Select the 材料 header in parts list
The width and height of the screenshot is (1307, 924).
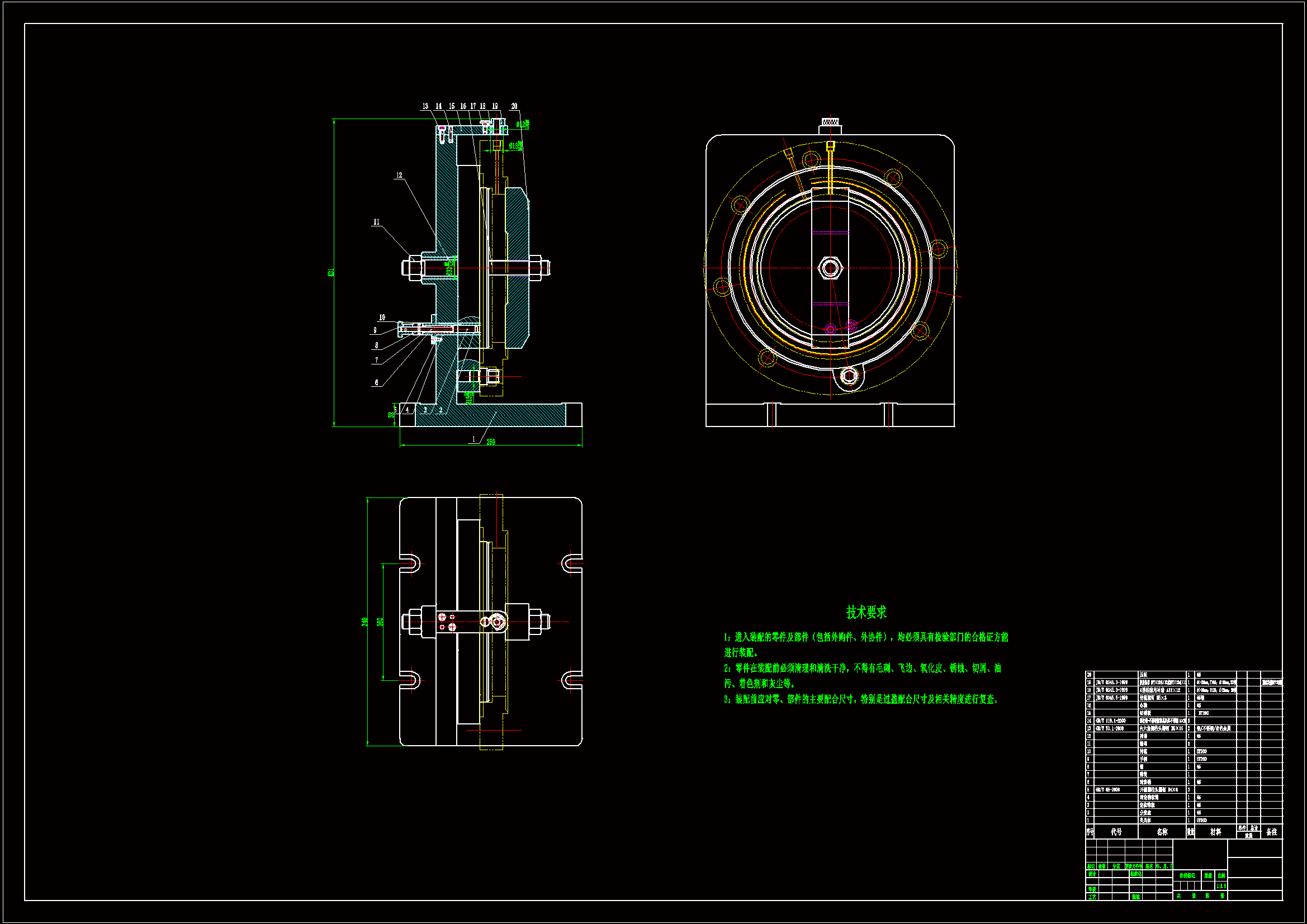pos(1215,832)
